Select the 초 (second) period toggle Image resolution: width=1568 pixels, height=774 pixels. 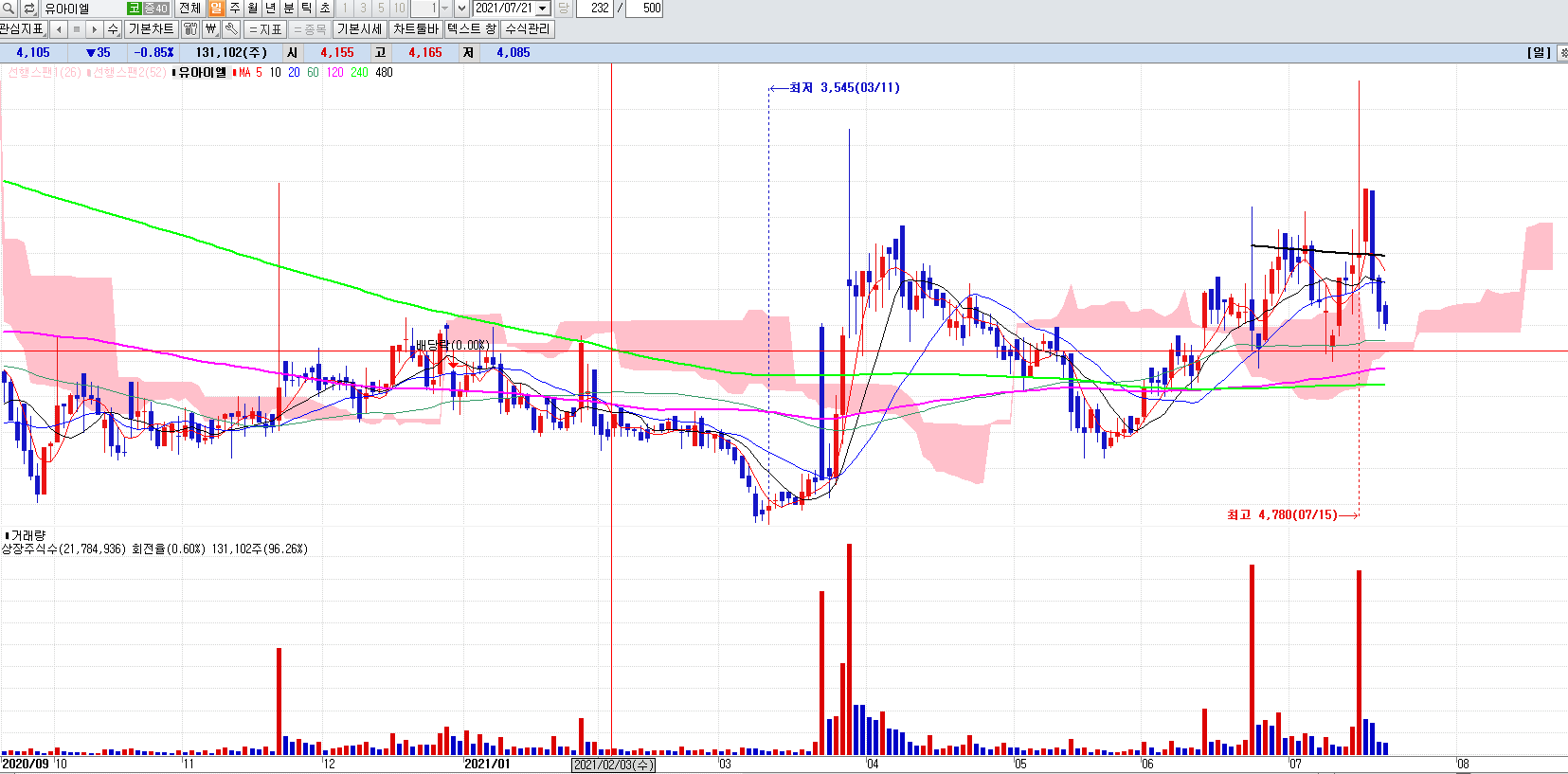point(325,9)
